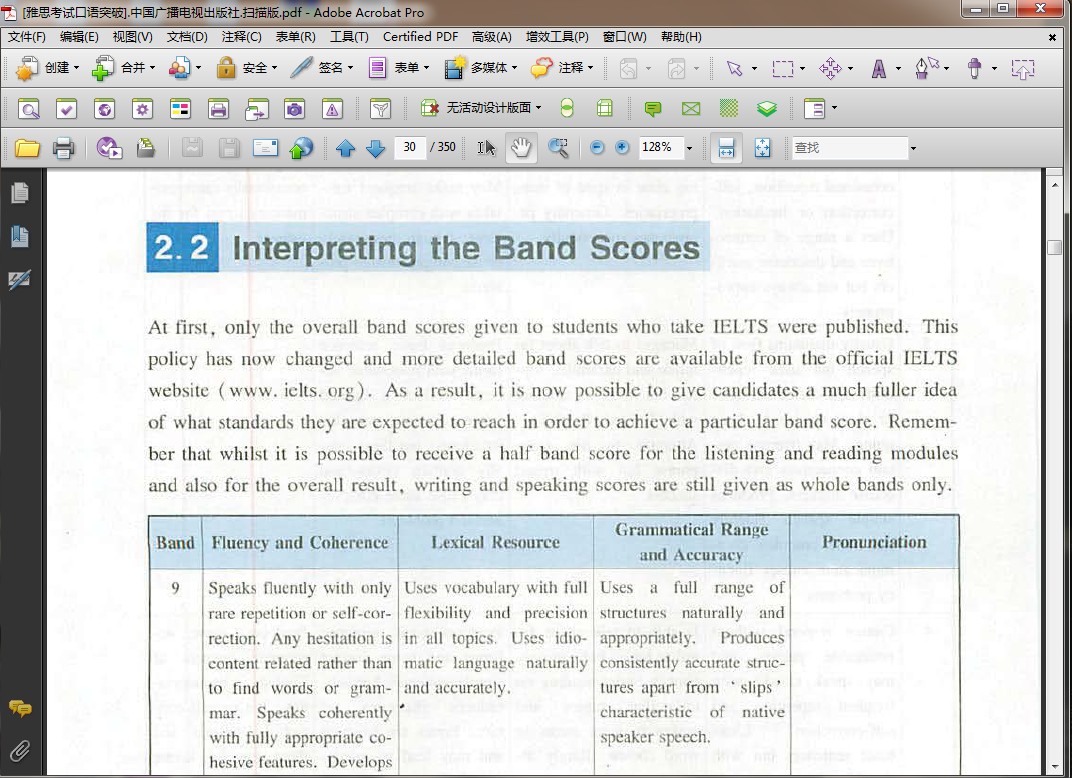Open the zoom percentage dropdown arrow
The height and width of the screenshot is (778, 1072).
tap(689, 148)
